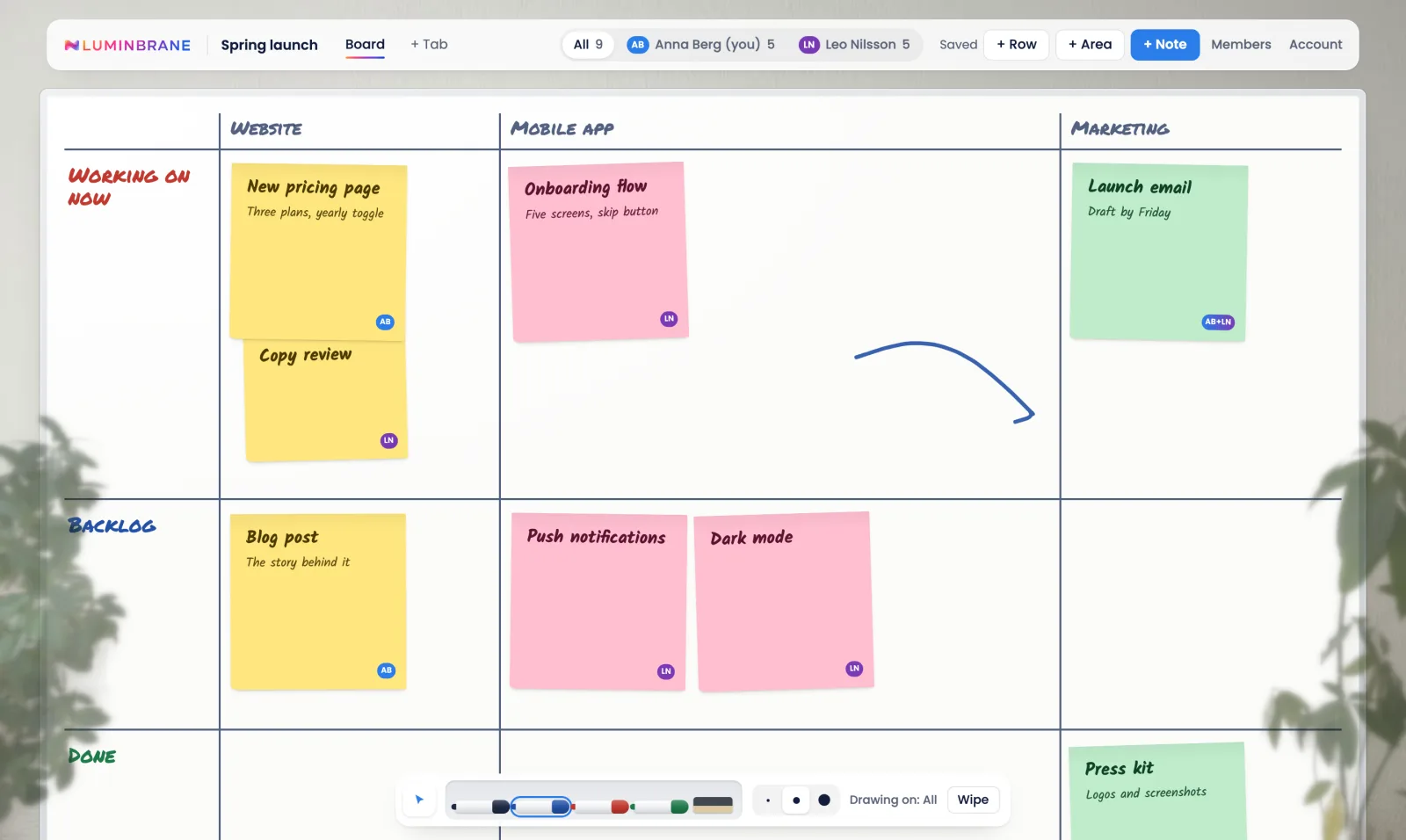Click the + Row button

[x=1017, y=44]
